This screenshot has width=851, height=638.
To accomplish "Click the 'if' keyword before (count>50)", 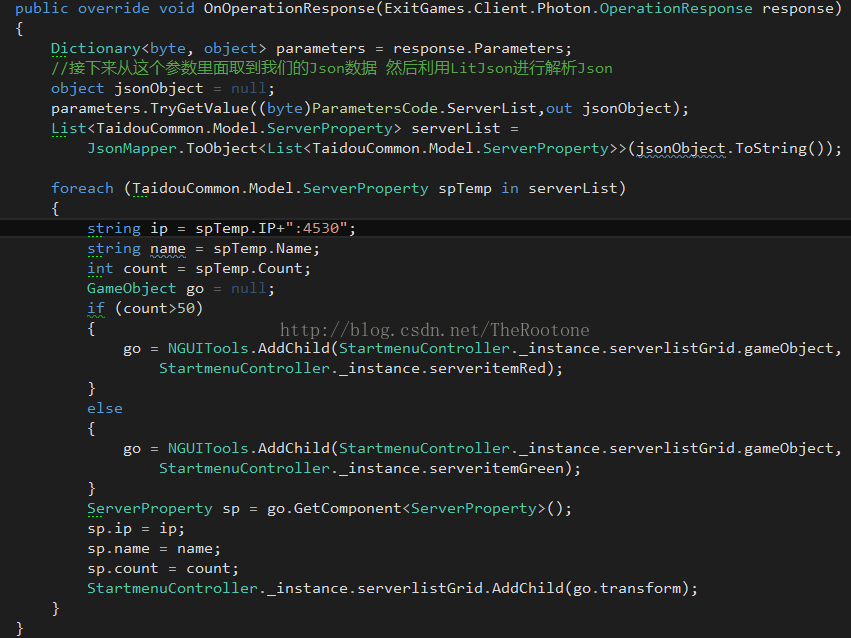I will pyautogui.click(x=96, y=309).
